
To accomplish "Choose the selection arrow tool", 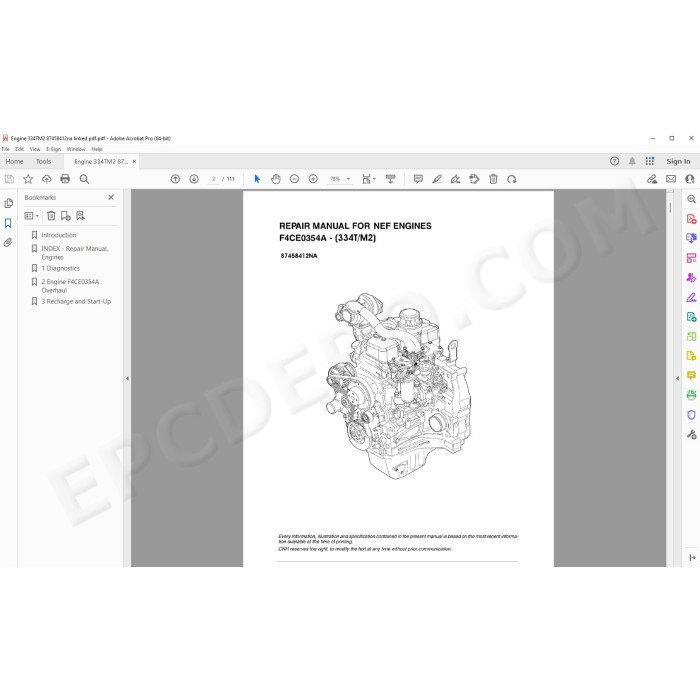I will coord(257,179).
